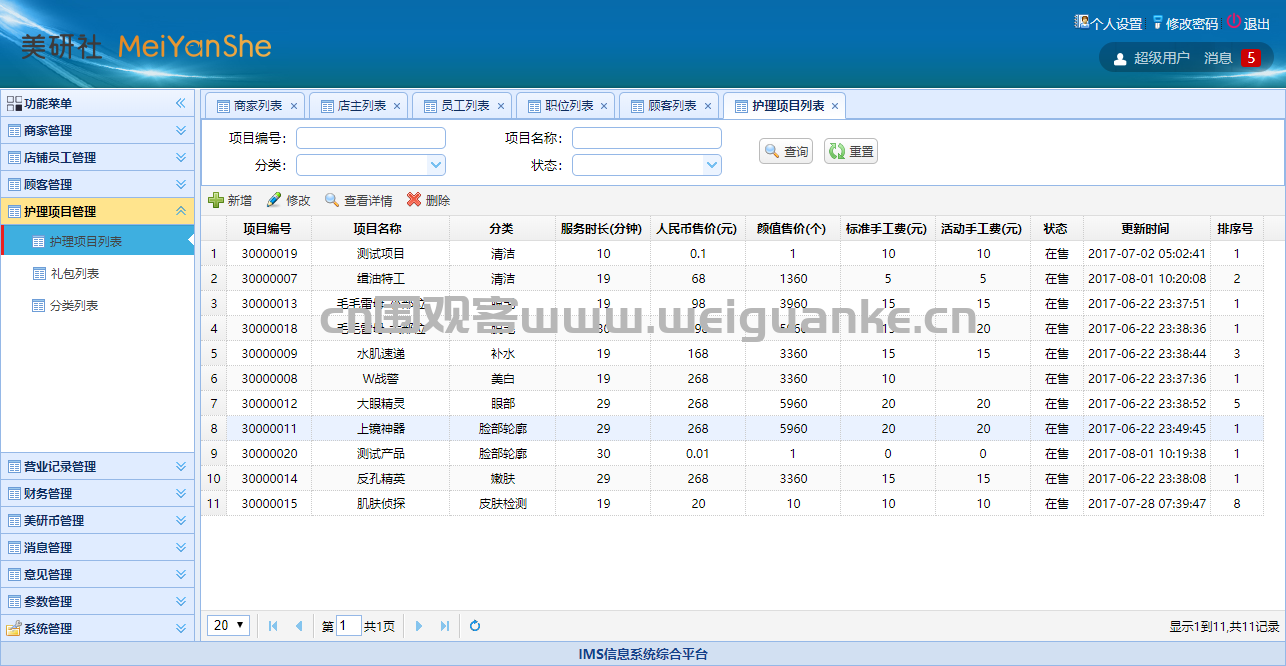Collapse the 护理项目管理 accordion chevron
The image size is (1286, 666).
click(x=181, y=211)
